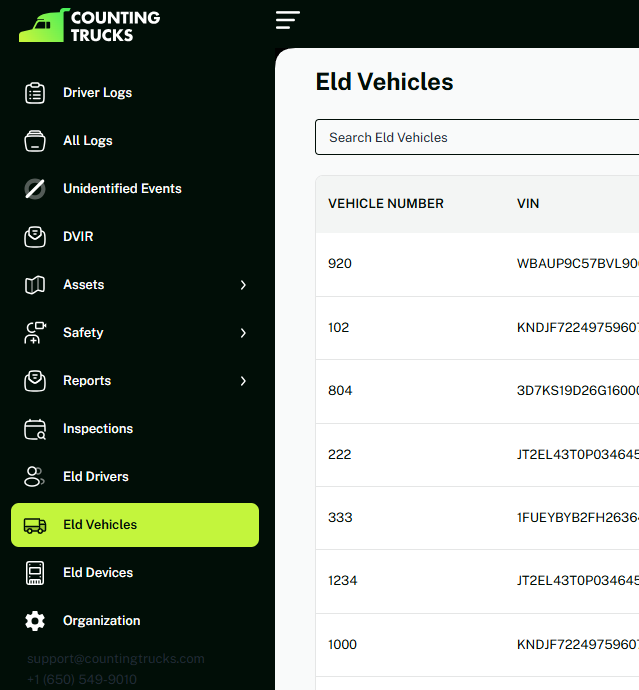Focus the Search Eld Vehicles field

(x=476, y=138)
